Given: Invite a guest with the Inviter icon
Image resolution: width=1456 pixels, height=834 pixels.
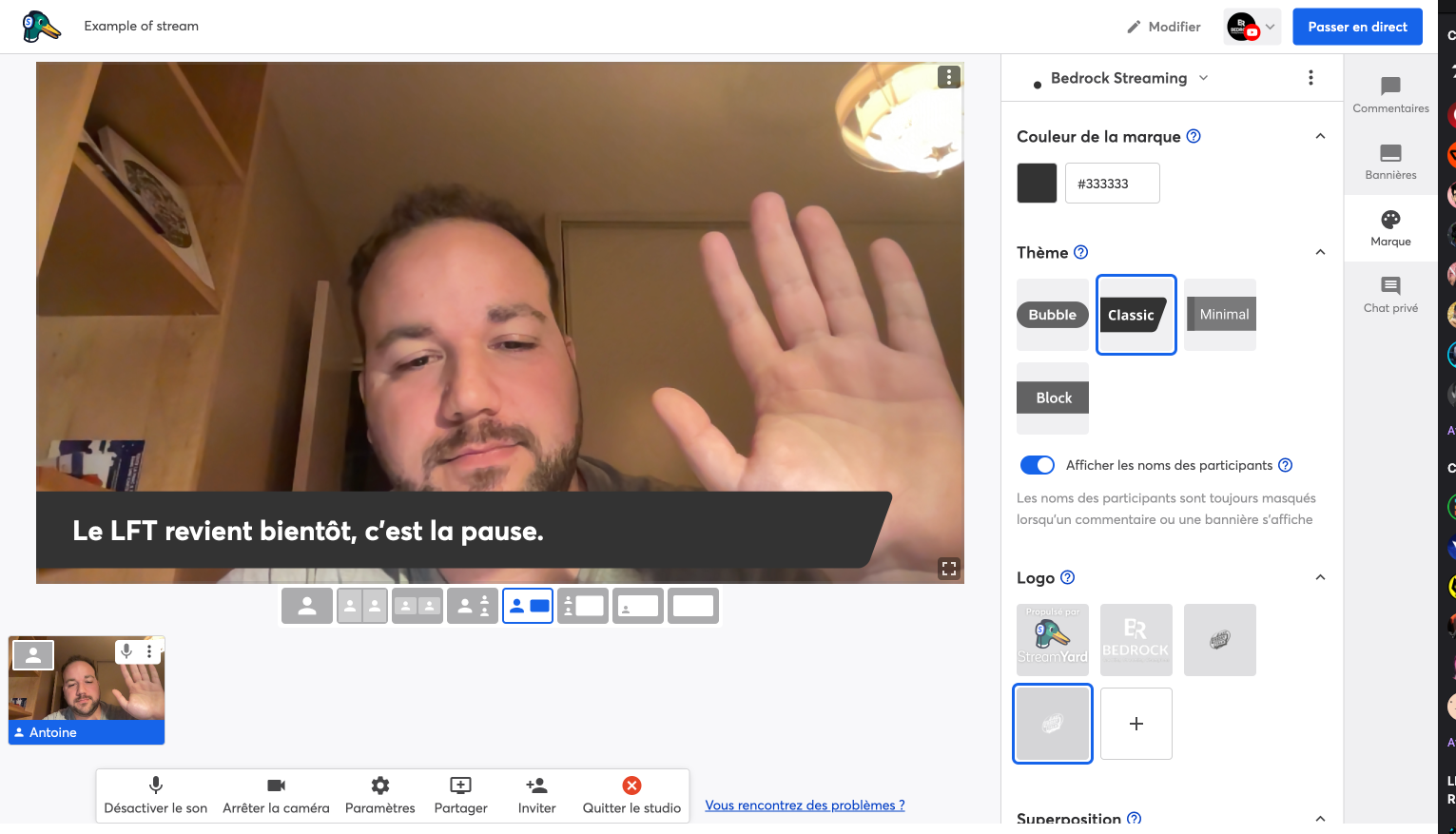Looking at the screenshot, I should (536, 786).
